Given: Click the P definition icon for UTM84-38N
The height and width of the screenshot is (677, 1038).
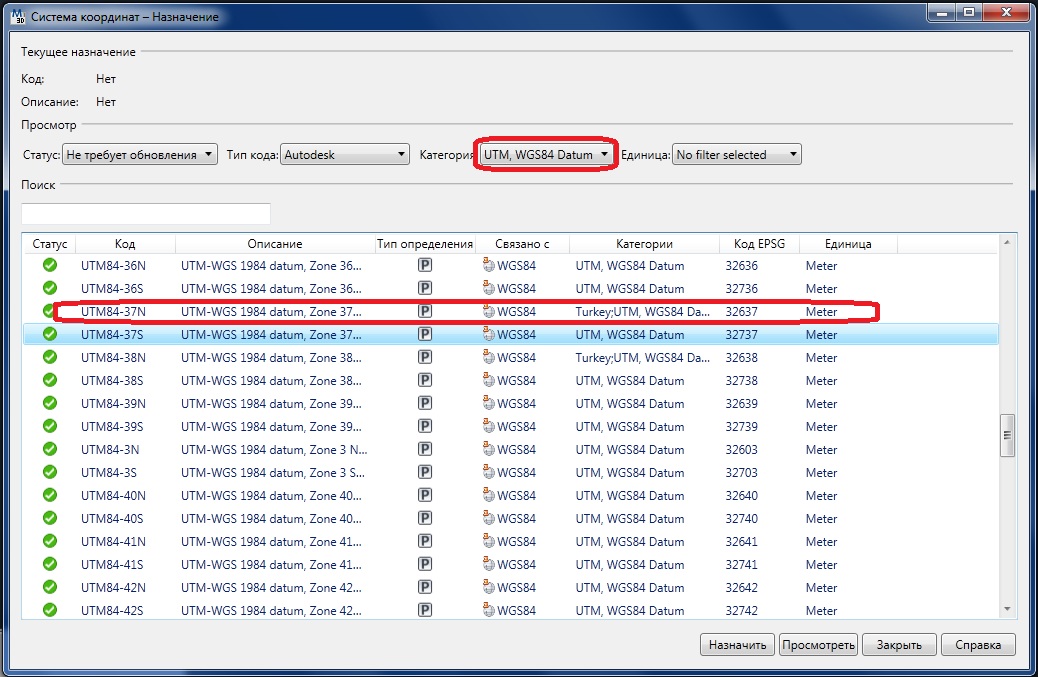Looking at the screenshot, I should click(x=425, y=358).
